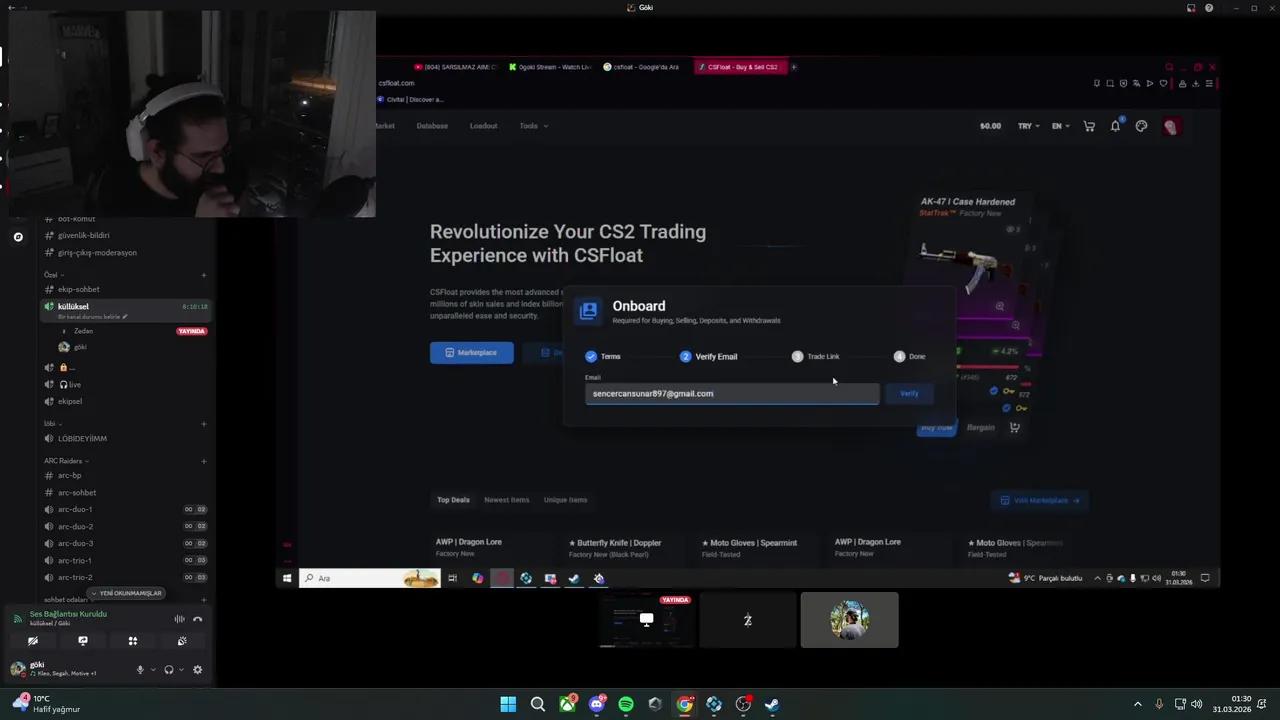Open the CSFloat Loadout menu
Viewport: 1280px width, 720px height.
coord(483,126)
